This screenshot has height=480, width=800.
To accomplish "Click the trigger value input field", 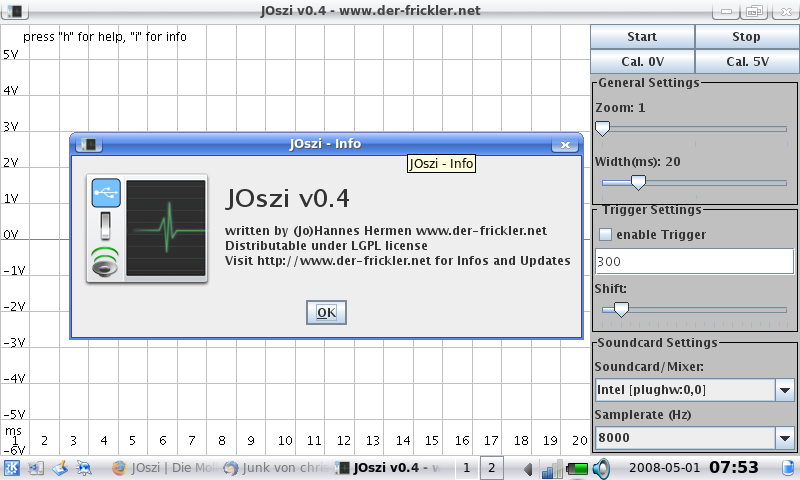I will point(695,261).
